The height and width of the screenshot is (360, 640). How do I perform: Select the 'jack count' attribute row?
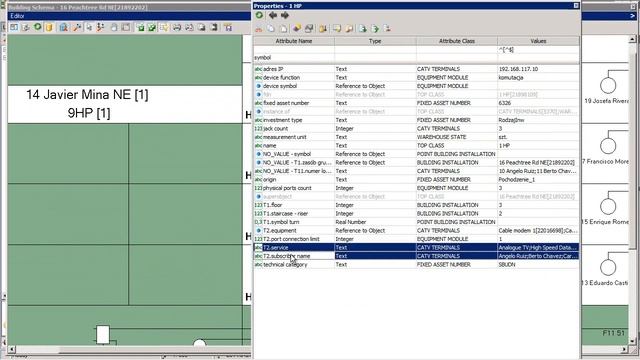[x=416, y=129]
